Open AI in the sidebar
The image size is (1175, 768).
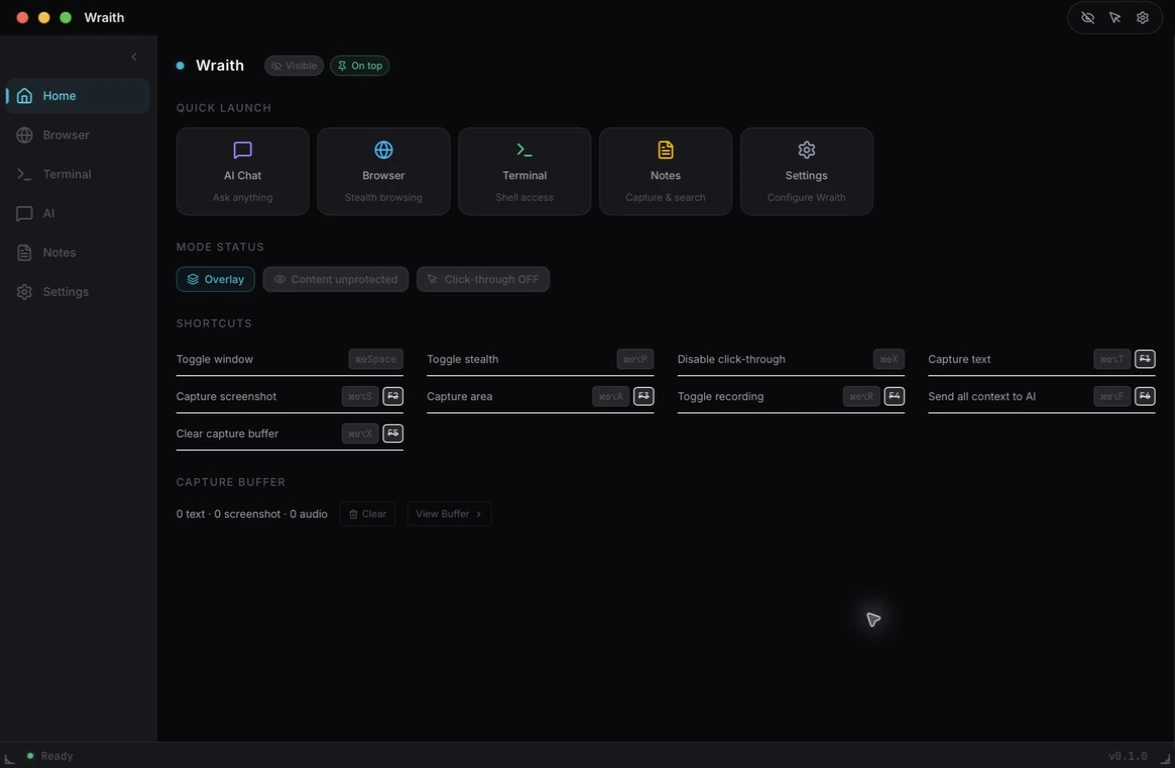(x=78, y=214)
